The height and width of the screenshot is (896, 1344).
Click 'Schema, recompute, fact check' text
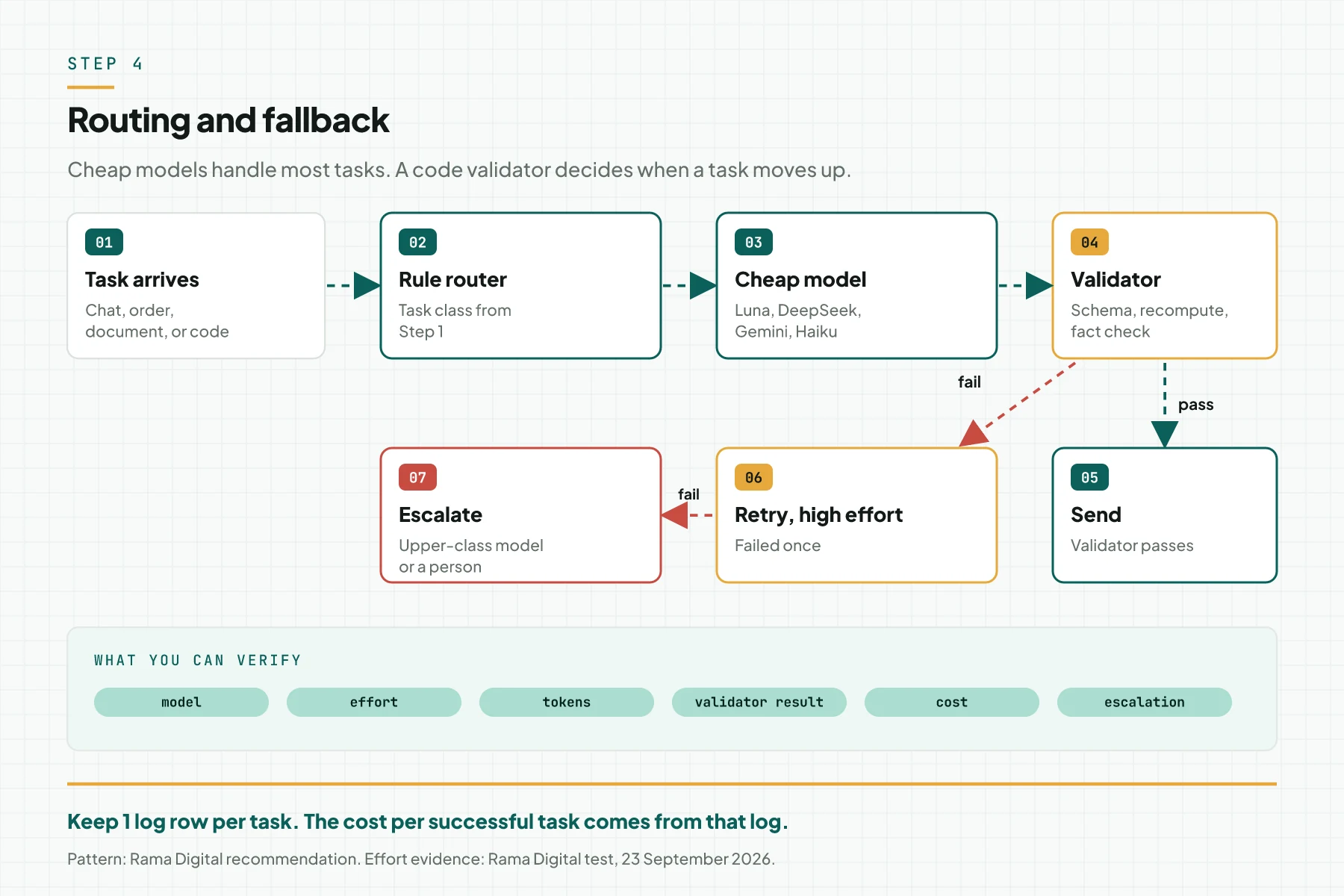click(1149, 321)
